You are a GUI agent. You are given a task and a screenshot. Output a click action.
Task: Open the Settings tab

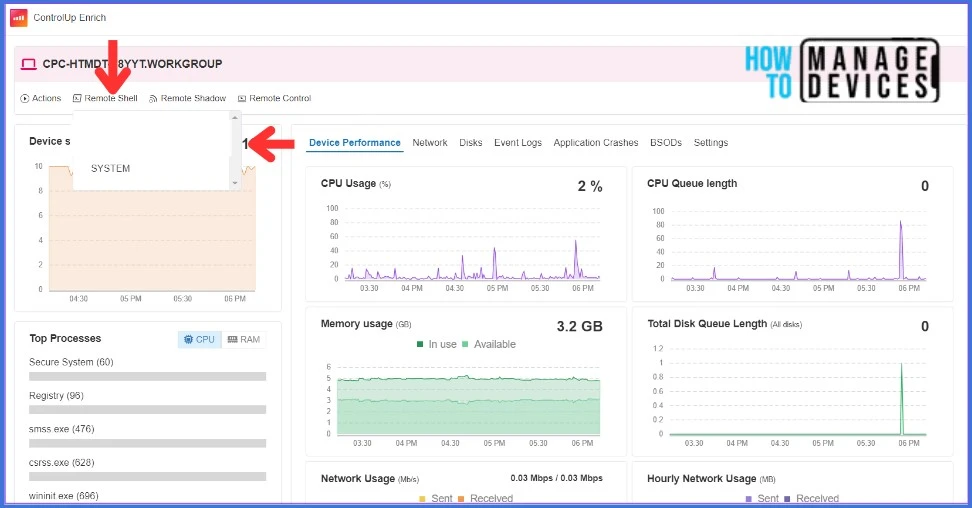[x=710, y=143]
